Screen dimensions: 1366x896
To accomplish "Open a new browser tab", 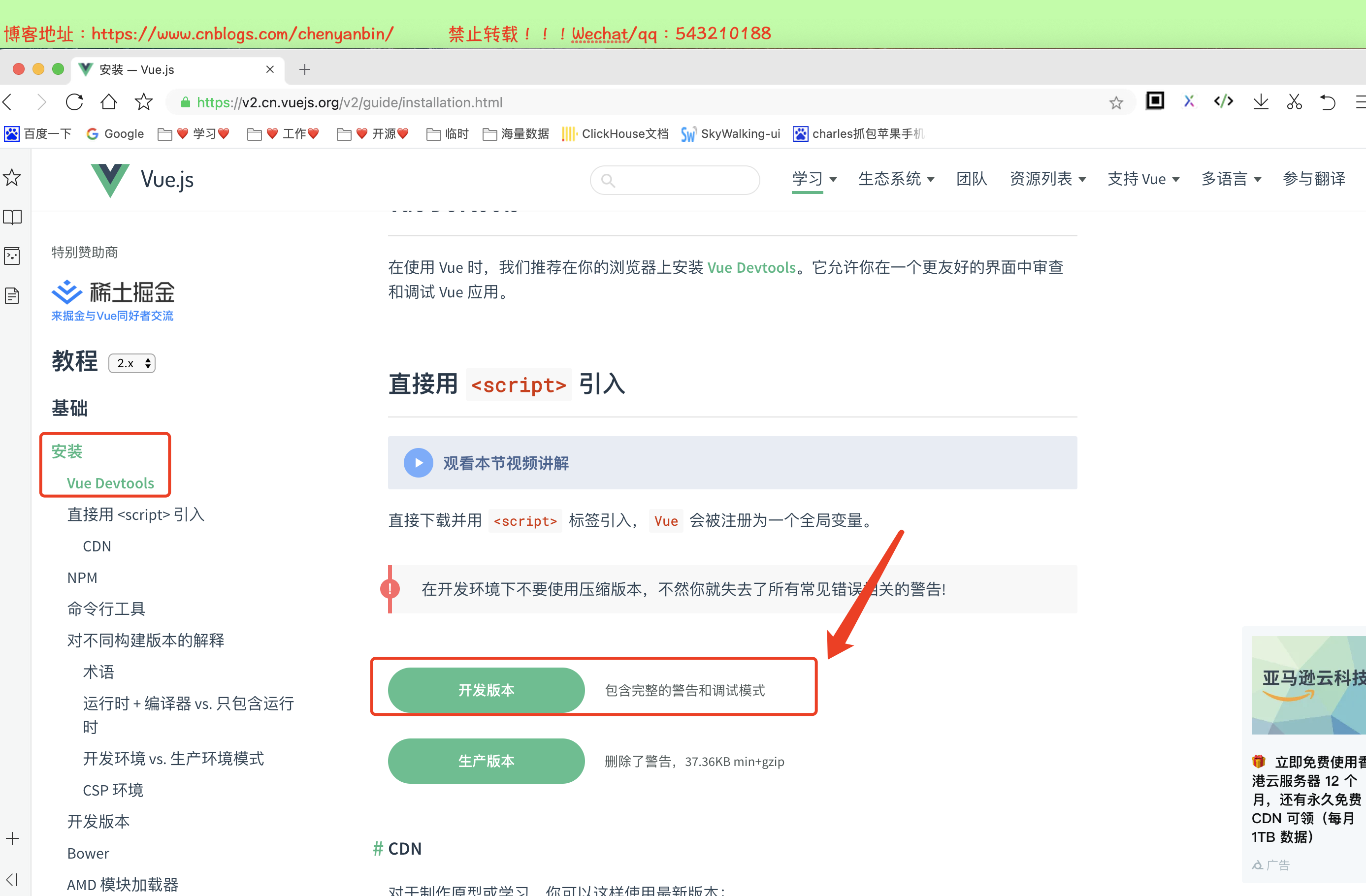I will 305,69.
